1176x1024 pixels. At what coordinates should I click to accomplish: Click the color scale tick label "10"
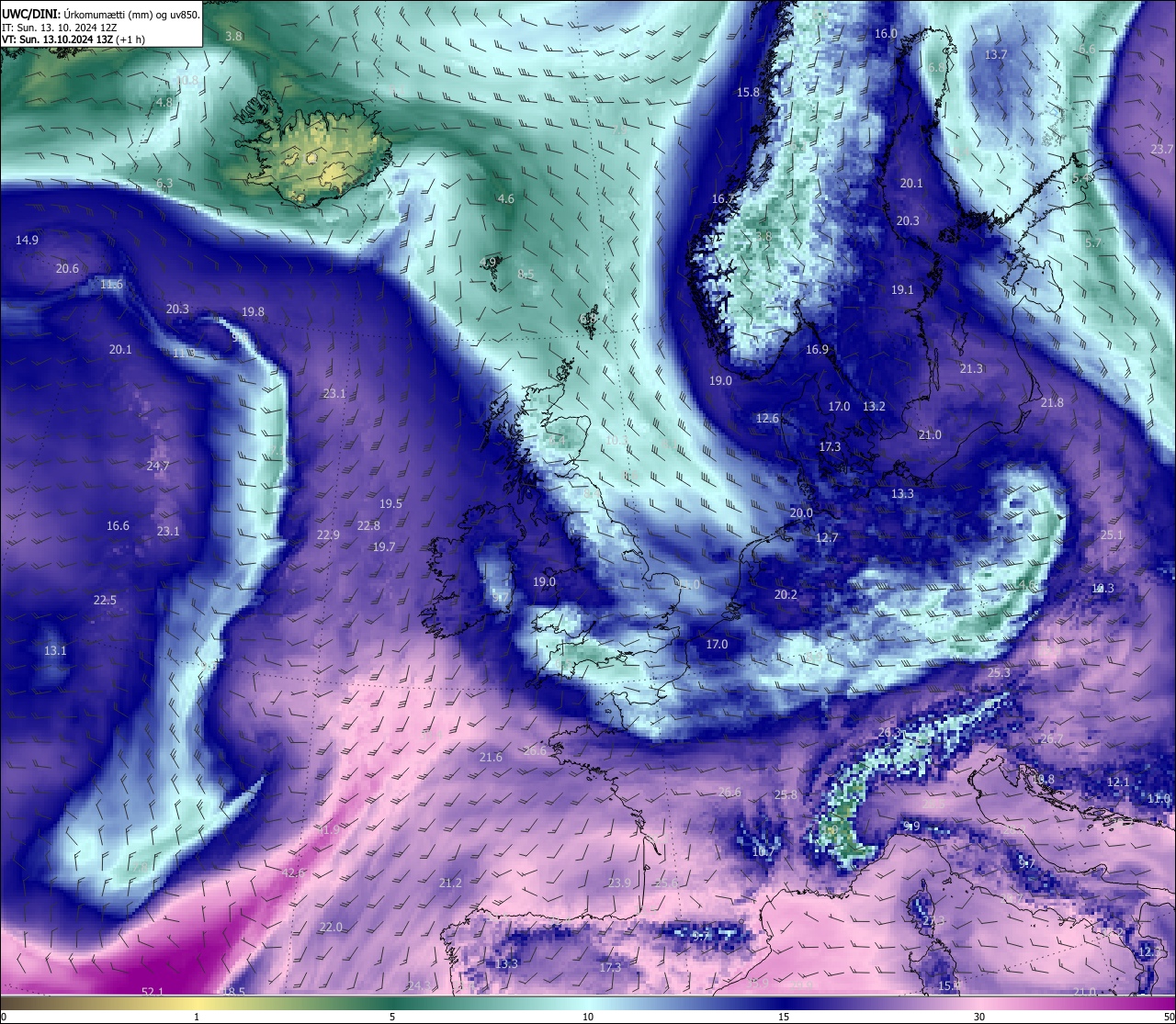click(x=588, y=1017)
